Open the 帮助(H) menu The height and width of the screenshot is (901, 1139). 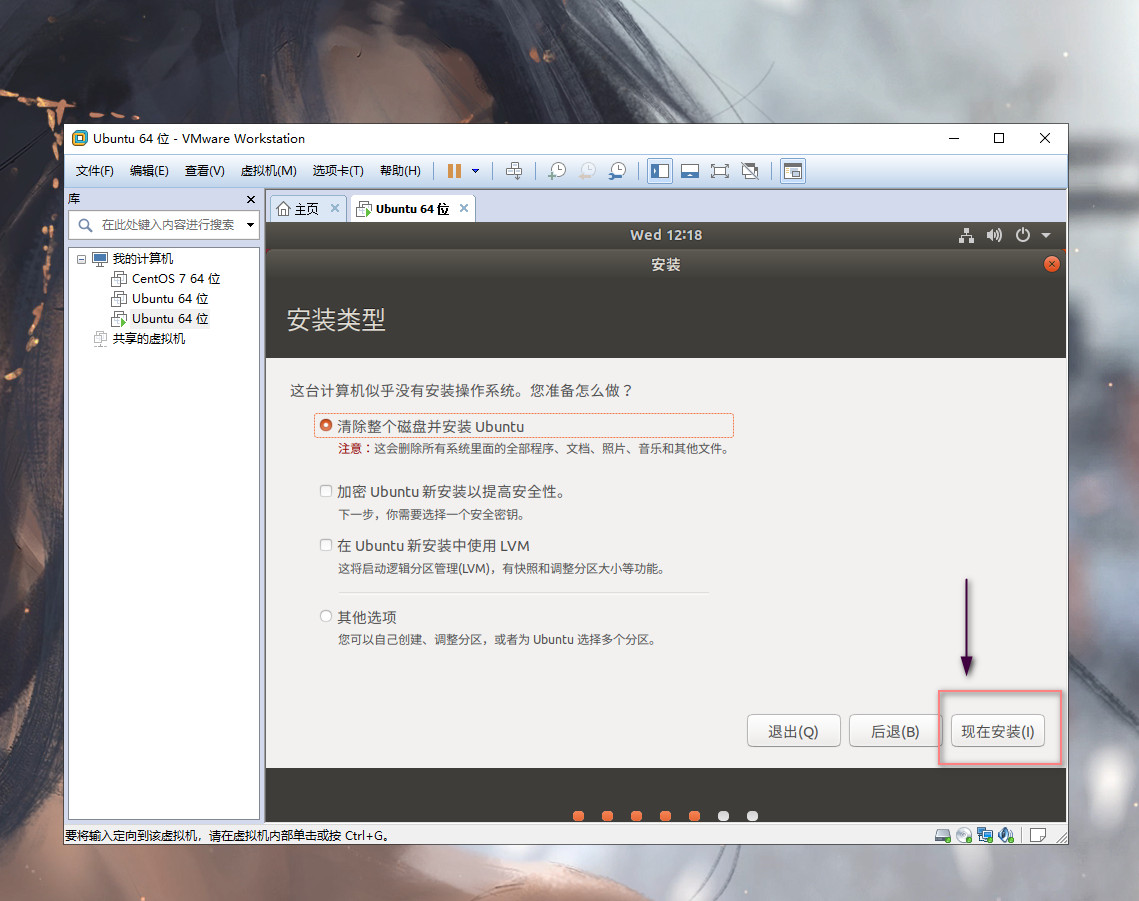click(400, 171)
